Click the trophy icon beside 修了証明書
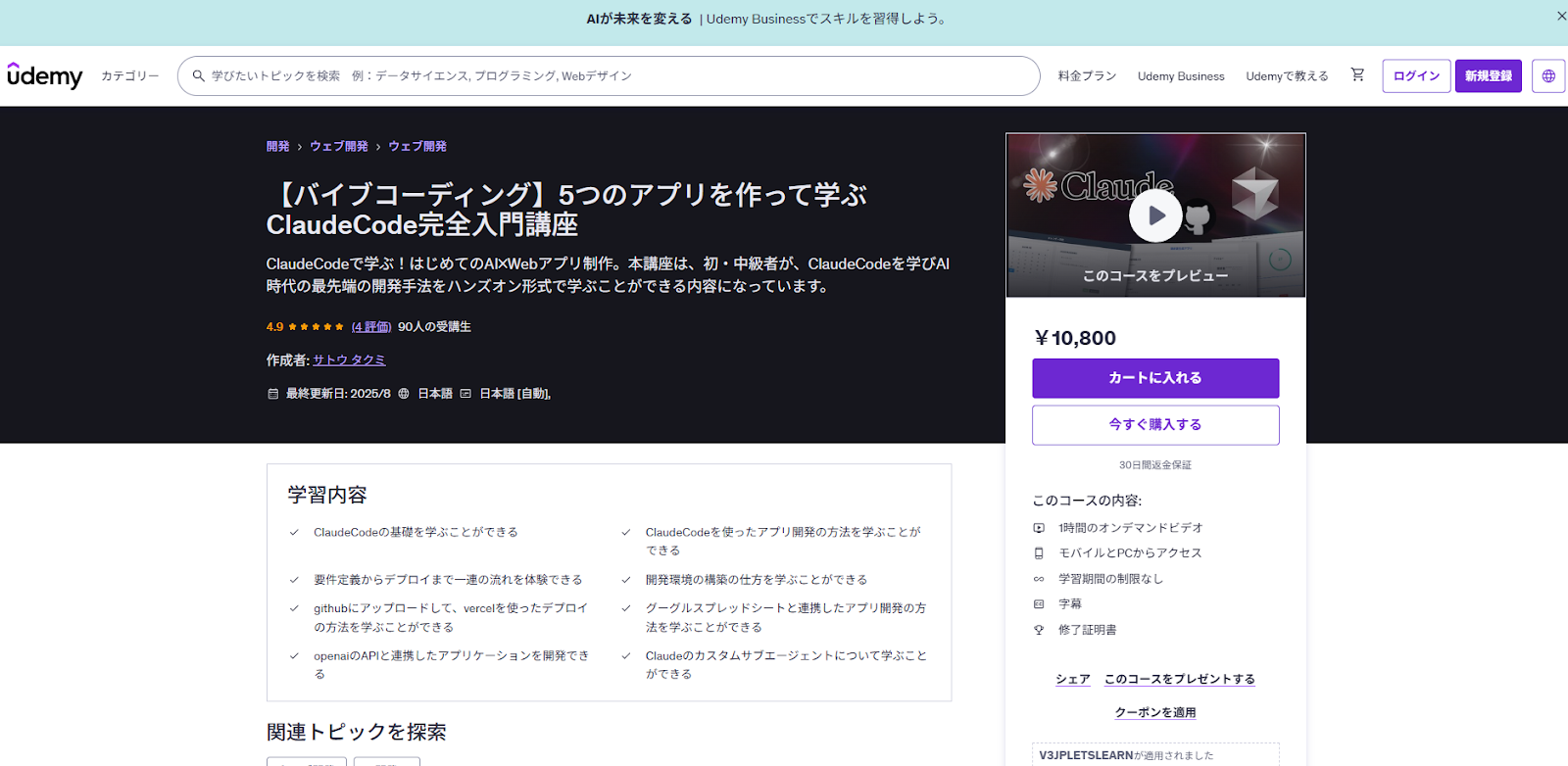1568x766 pixels. [1039, 630]
